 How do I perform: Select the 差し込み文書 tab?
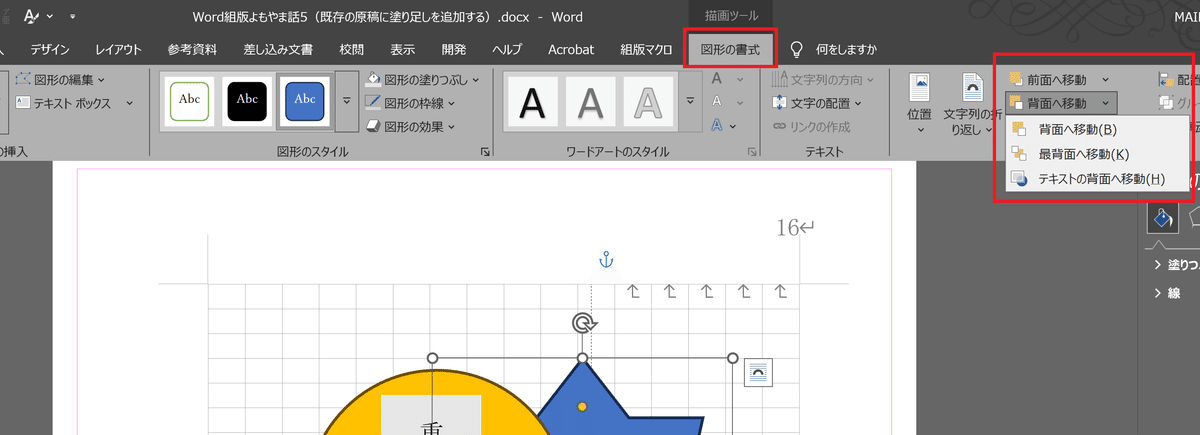click(x=278, y=49)
